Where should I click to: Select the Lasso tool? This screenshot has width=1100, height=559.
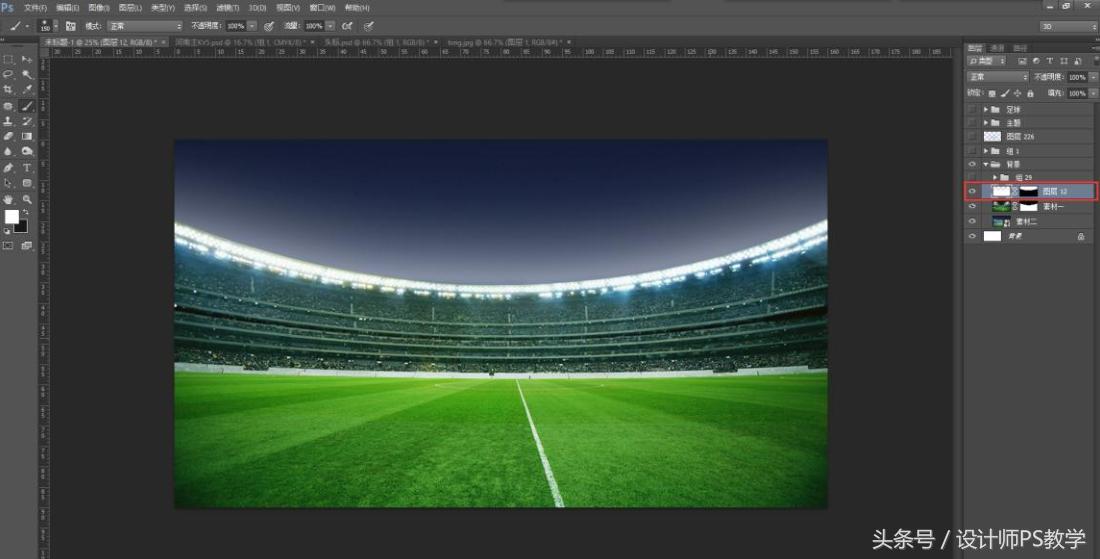(8, 74)
